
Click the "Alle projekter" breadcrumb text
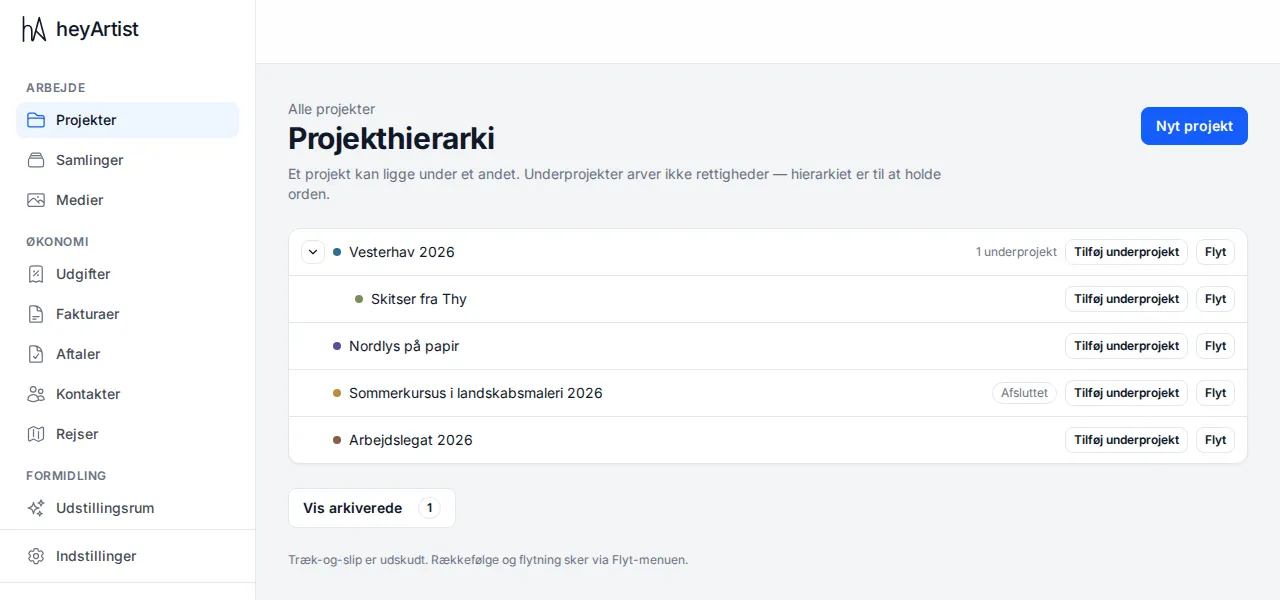tap(332, 109)
